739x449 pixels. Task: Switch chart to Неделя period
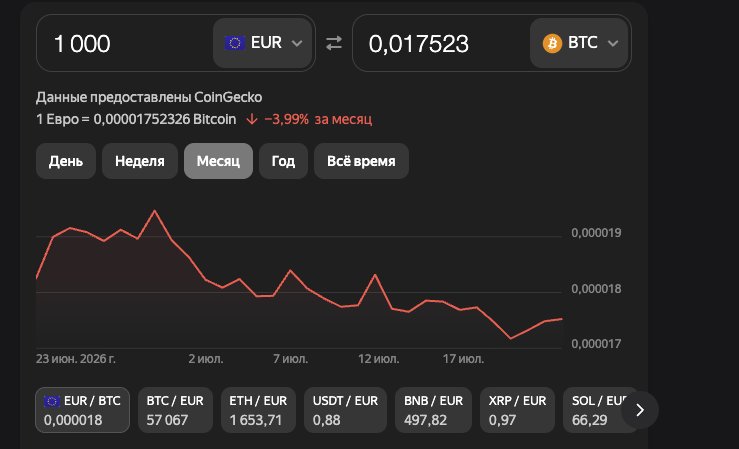[x=140, y=161]
